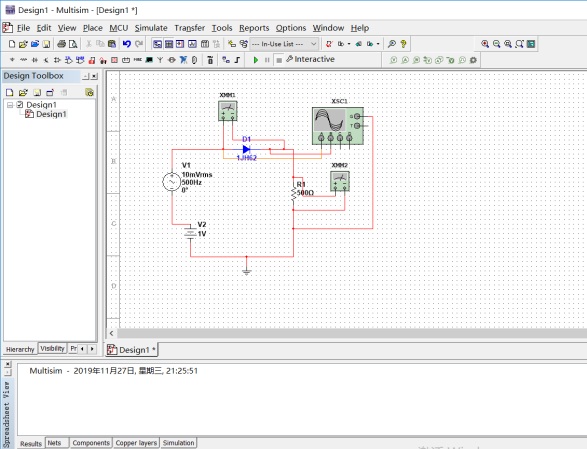
Task: Place a bus from the component toolbar
Action: 237,60
